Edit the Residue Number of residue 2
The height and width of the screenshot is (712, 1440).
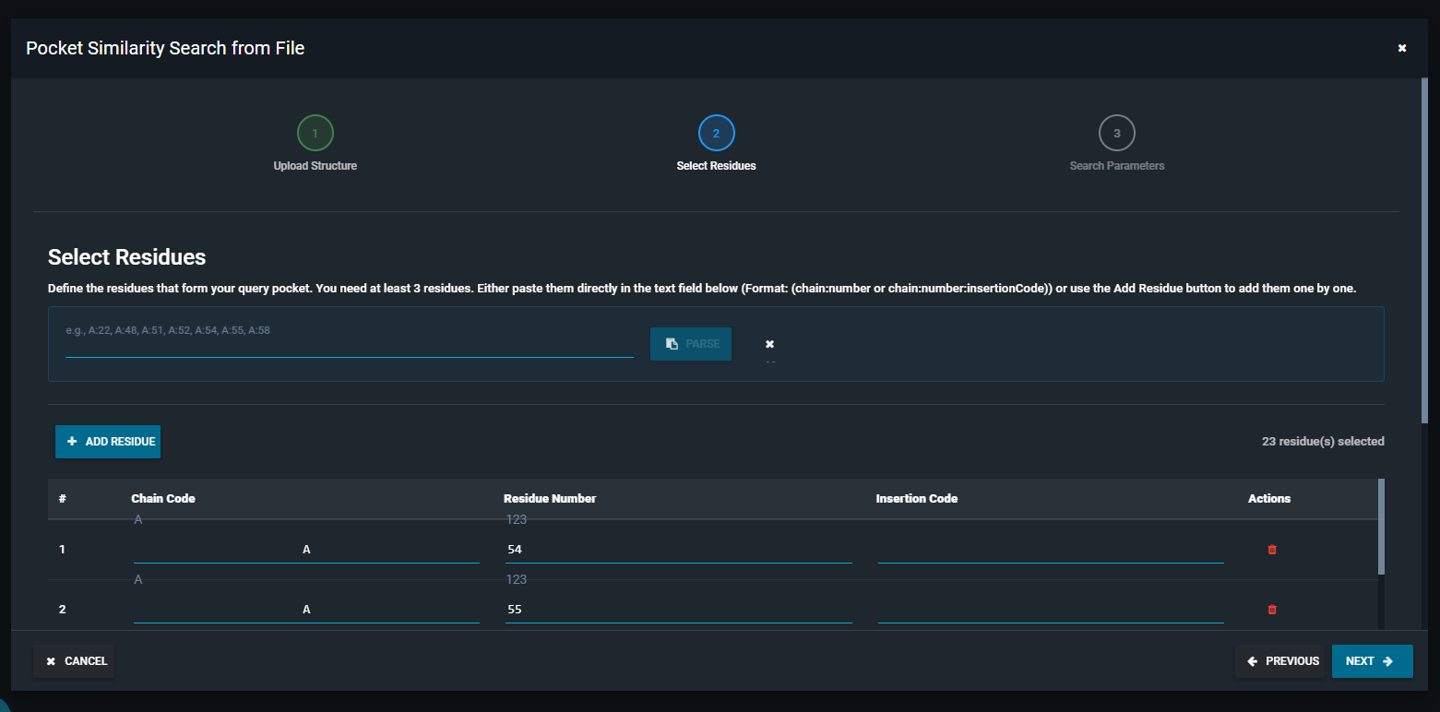tap(678, 609)
